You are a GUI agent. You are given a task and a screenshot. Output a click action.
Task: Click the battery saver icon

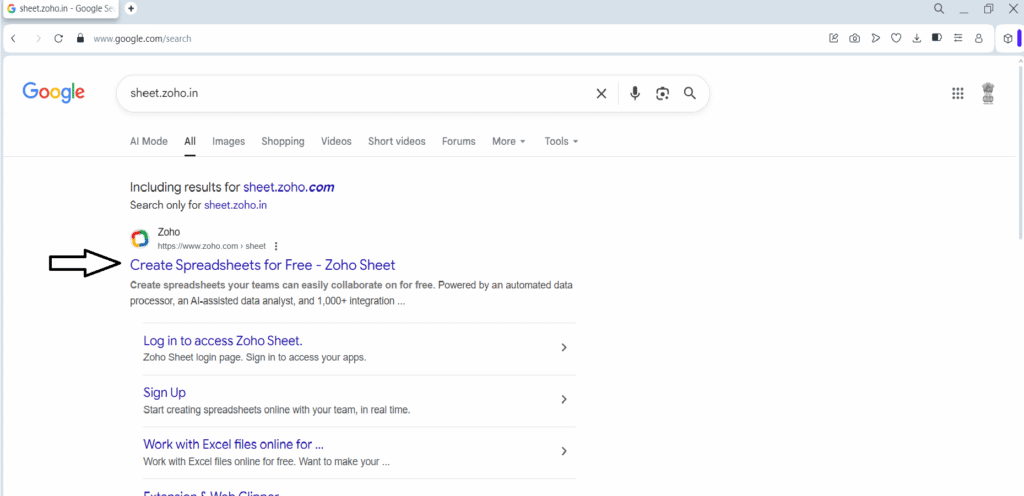click(936, 38)
